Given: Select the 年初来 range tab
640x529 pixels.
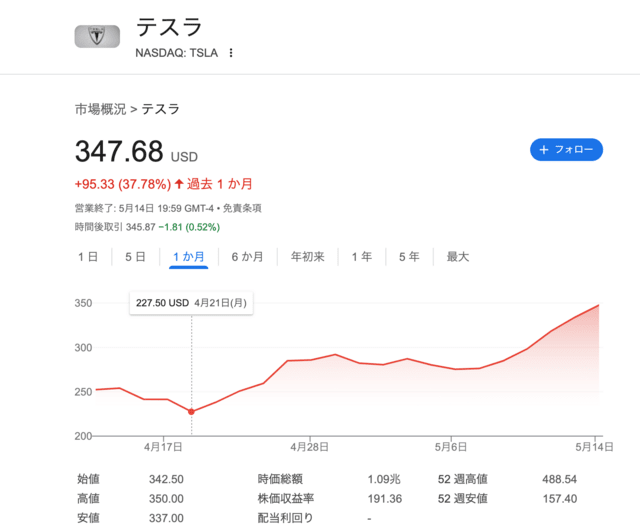Looking at the screenshot, I should pyautogui.click(x=308, y=257).
